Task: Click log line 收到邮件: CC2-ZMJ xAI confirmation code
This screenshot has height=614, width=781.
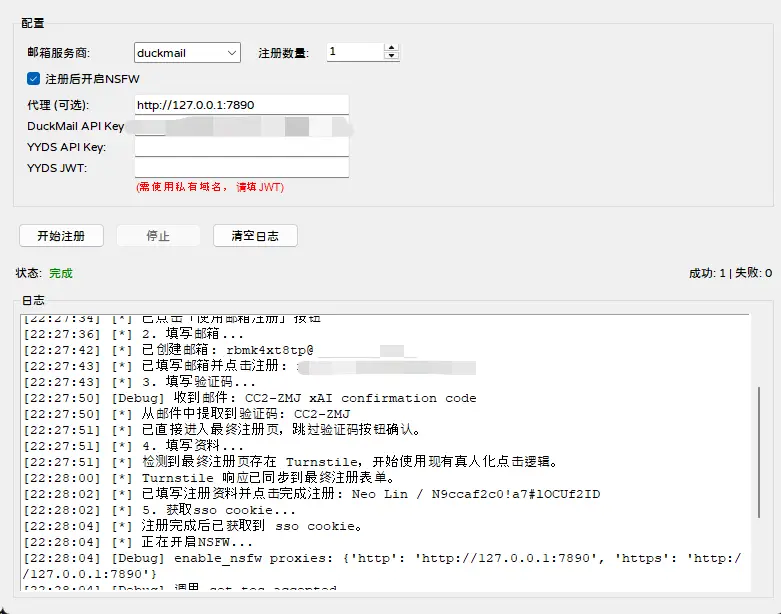Action: pos(250,398)
